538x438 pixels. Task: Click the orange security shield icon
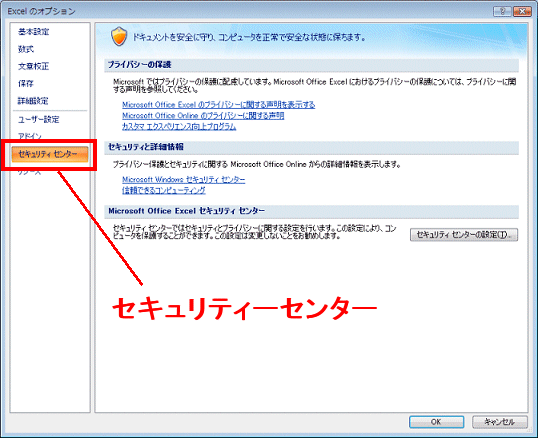coord(119,36)
